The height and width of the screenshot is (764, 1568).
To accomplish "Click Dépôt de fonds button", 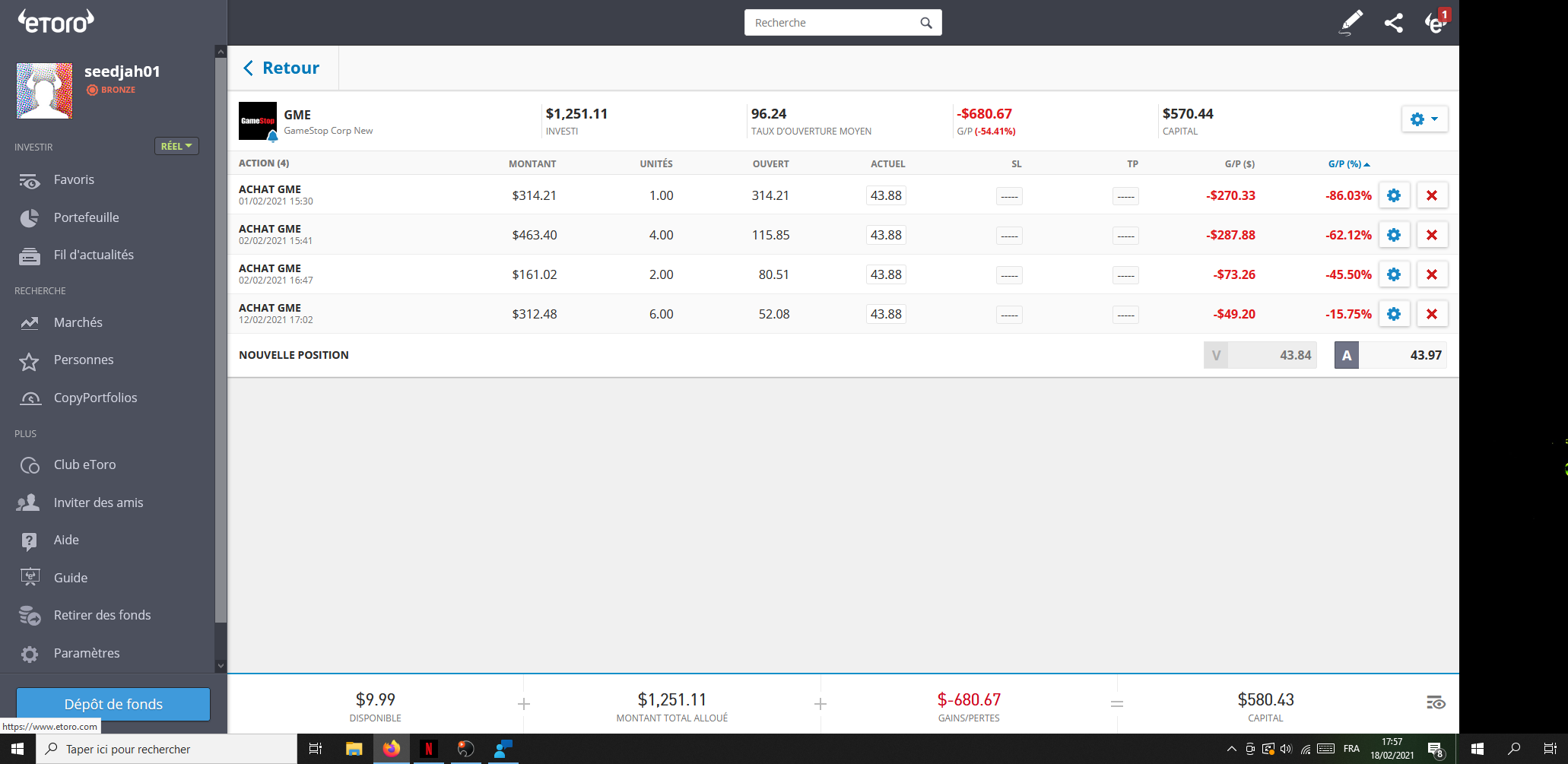I will pos(113,704).
